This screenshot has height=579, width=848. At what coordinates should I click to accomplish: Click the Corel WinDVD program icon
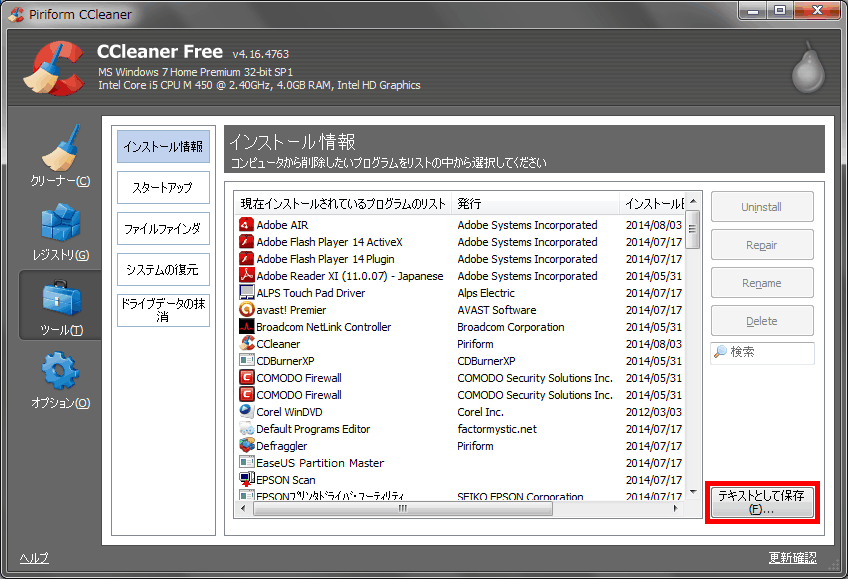click(x=247, y=411)
